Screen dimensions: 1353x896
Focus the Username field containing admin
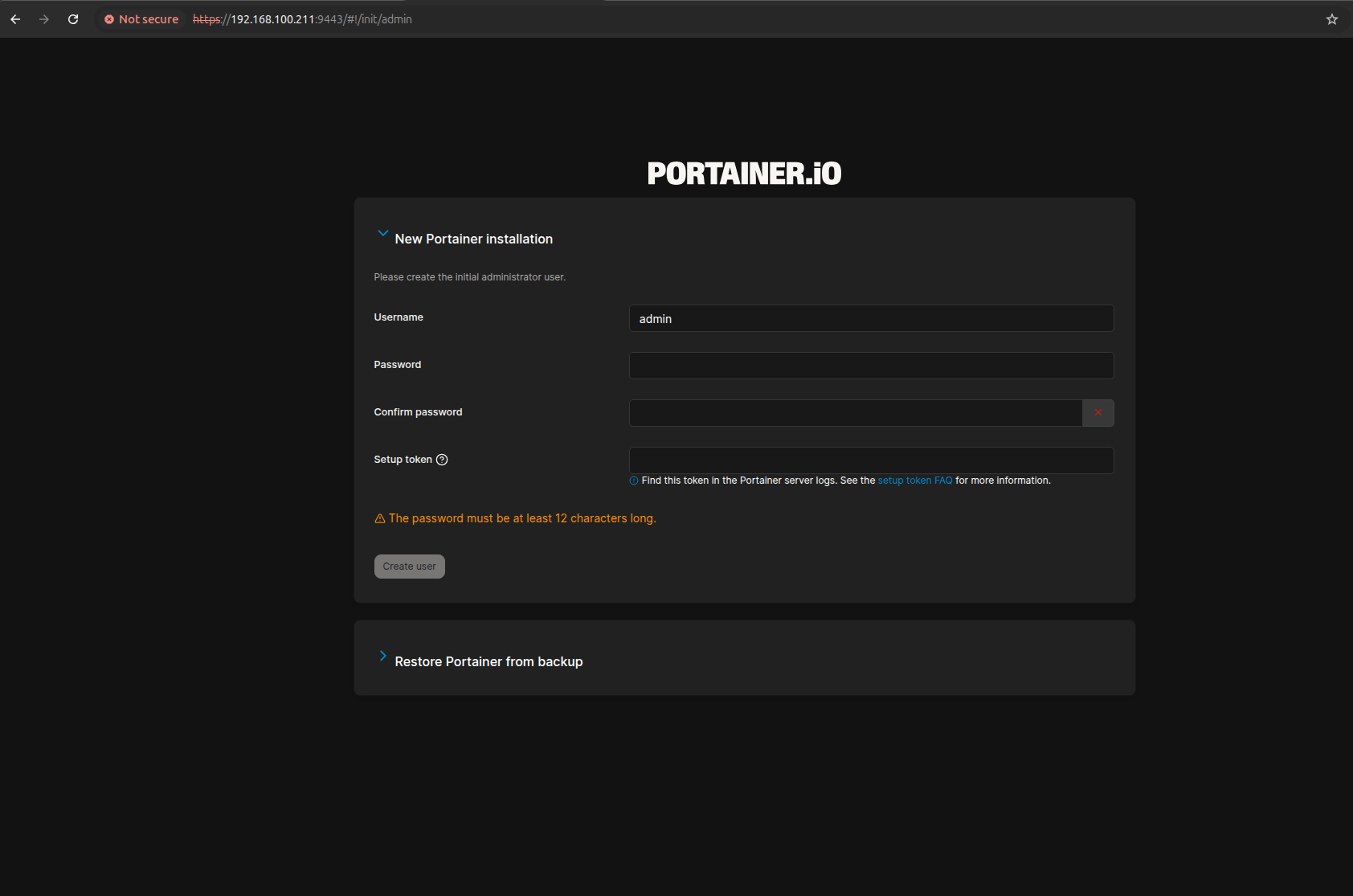point(872,318)
